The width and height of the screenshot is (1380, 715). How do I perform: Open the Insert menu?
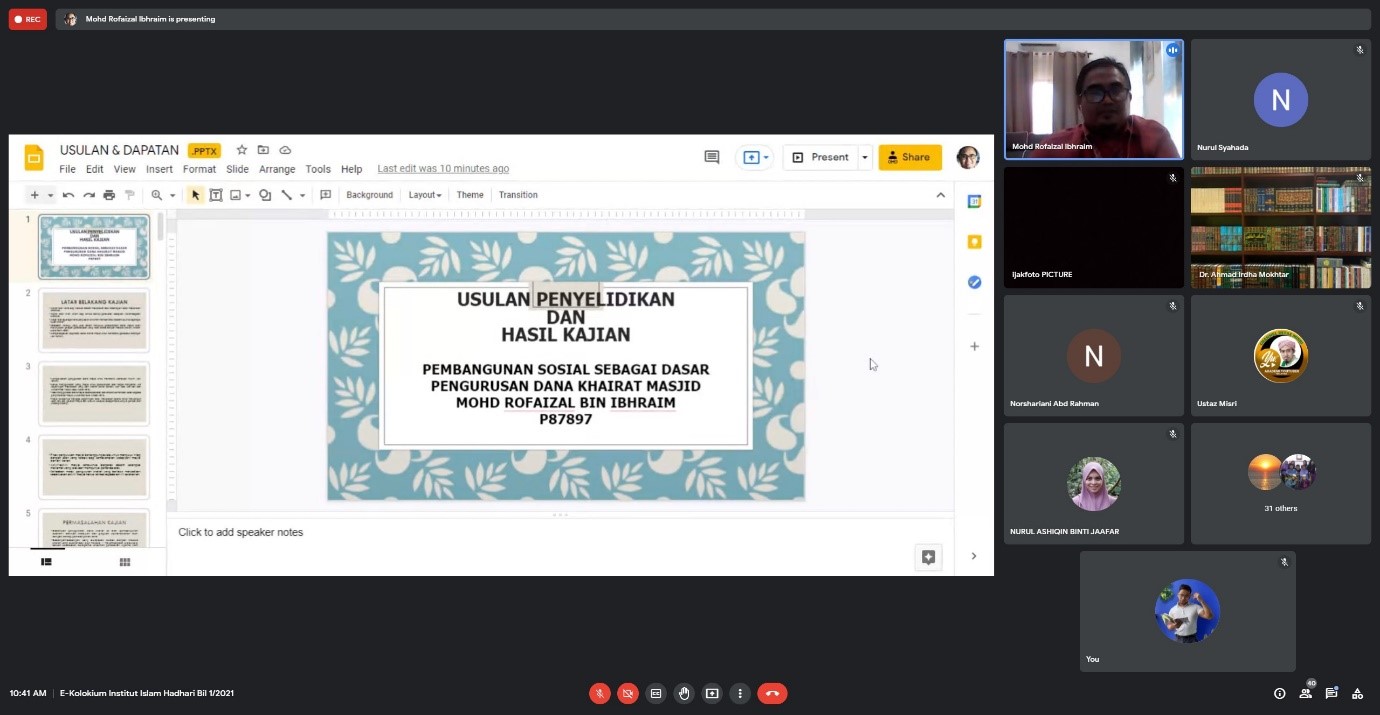[x=159, y=169]
